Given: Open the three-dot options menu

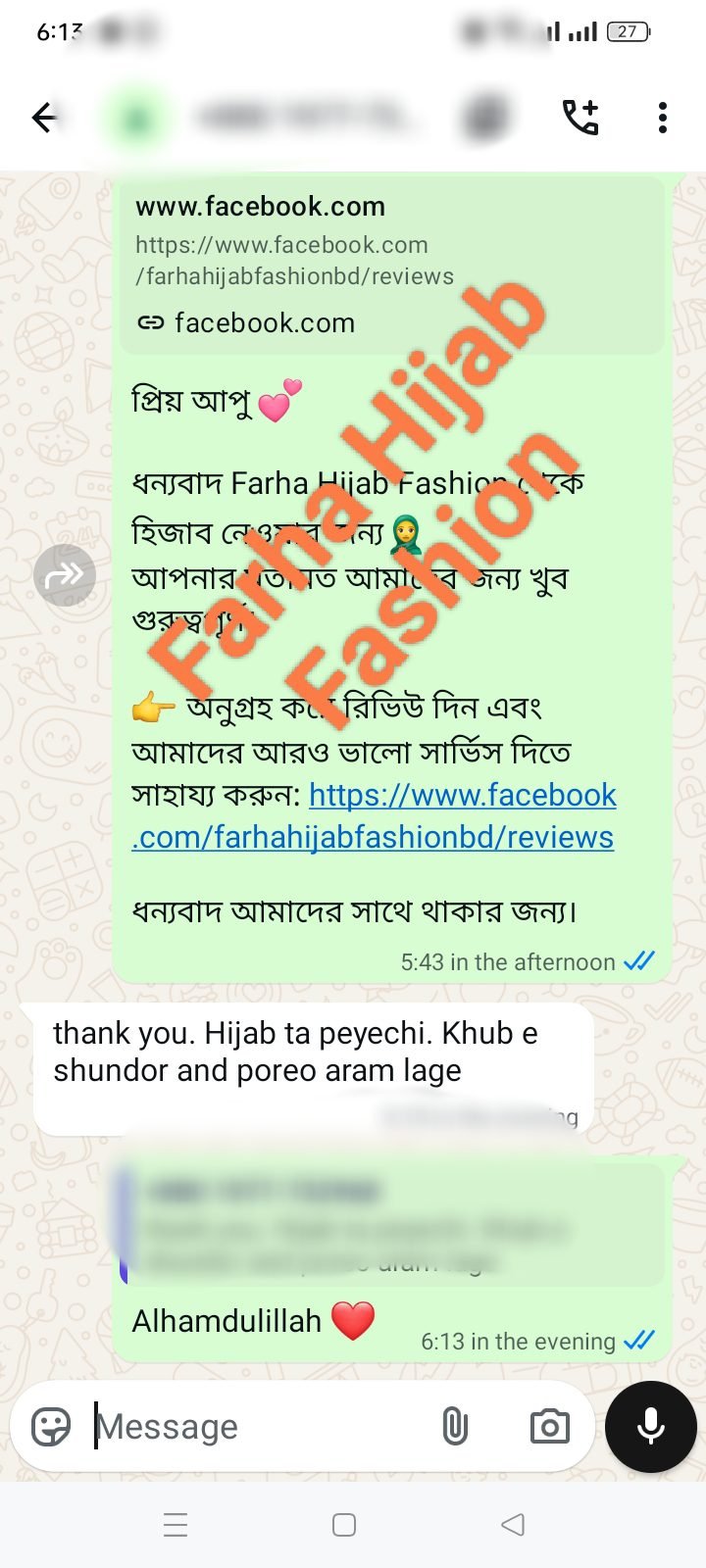Looking at the screenshot, I should [x=663, y=118].
